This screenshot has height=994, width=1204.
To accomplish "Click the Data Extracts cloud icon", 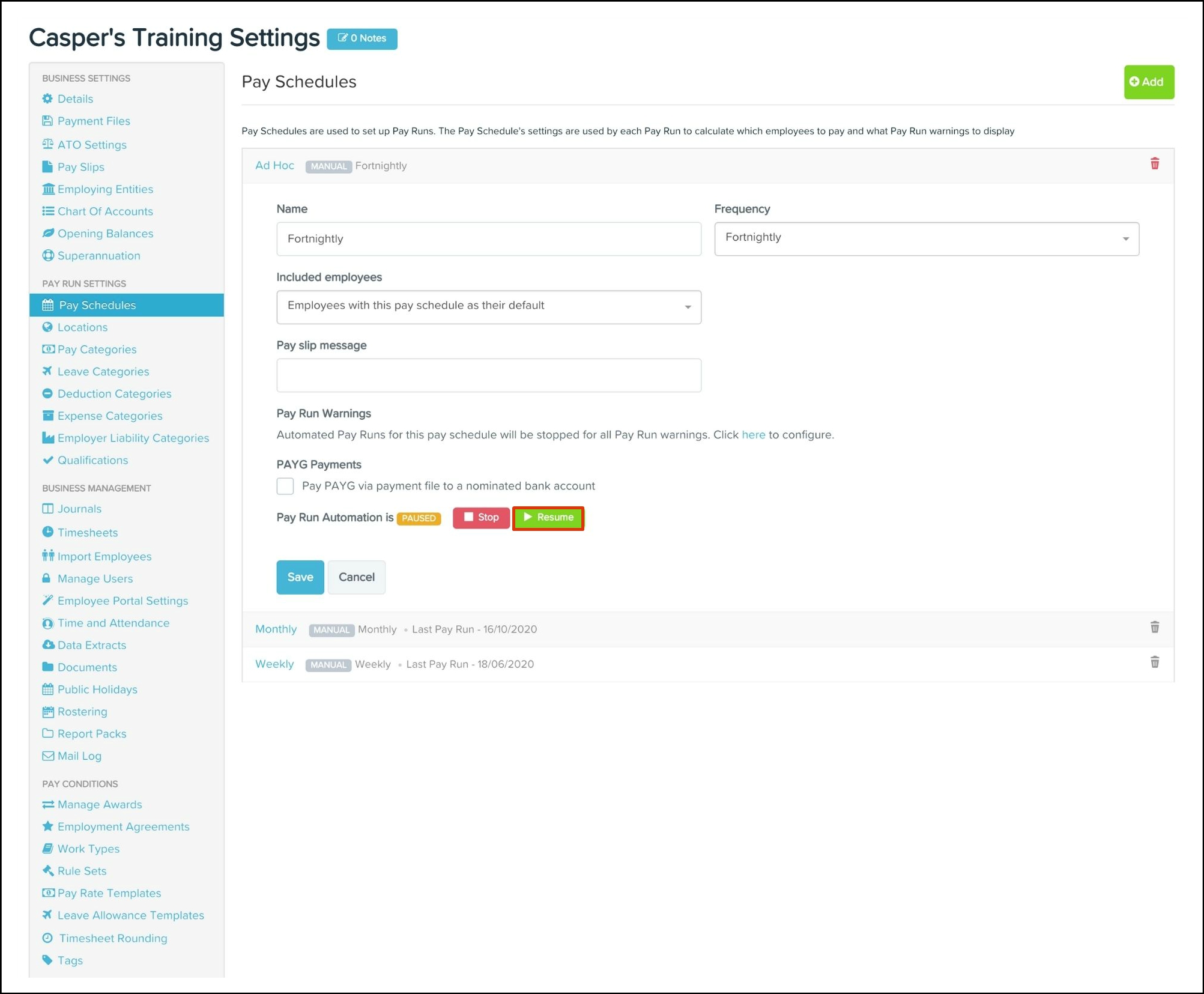I will pyautogui.click(x=48, y=644).
